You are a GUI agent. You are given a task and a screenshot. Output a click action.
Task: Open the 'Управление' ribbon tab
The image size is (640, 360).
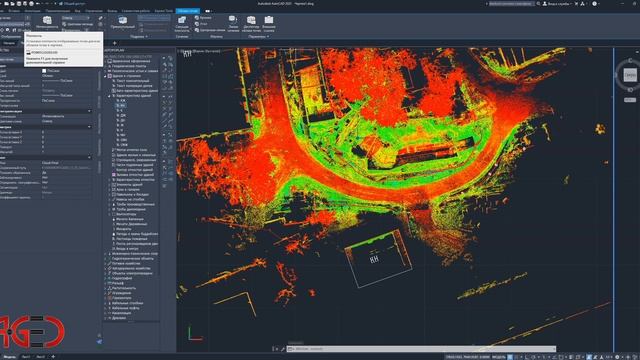[94, 11]
